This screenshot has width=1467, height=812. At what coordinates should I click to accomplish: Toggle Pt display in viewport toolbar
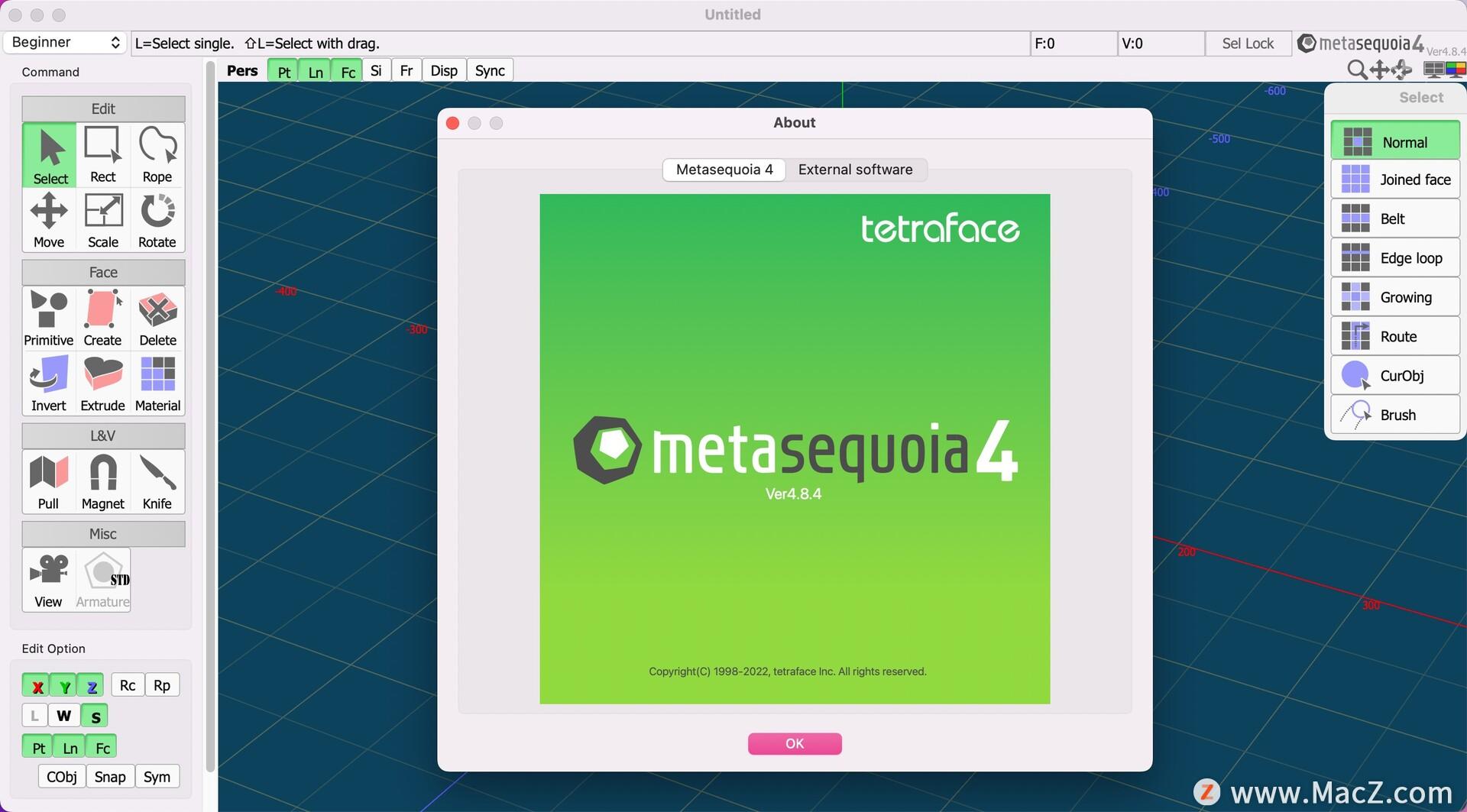(283, 71)
